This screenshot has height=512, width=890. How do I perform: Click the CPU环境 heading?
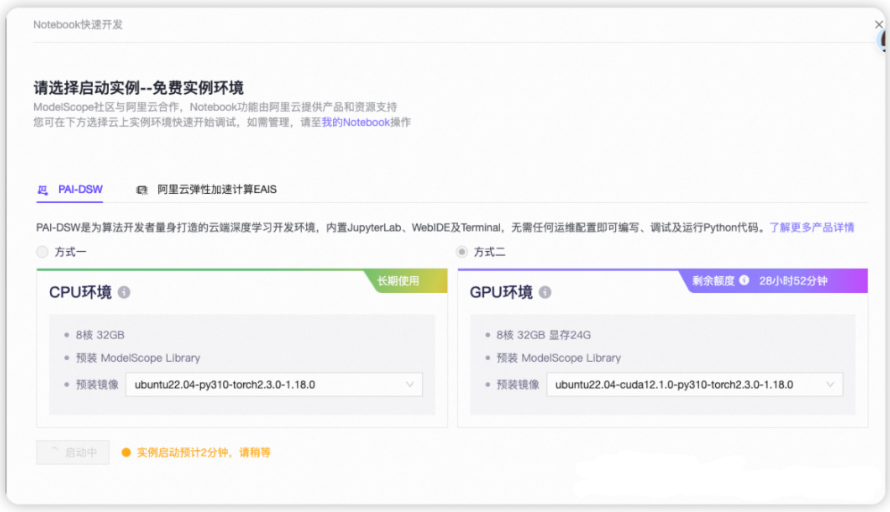point(80,292)
